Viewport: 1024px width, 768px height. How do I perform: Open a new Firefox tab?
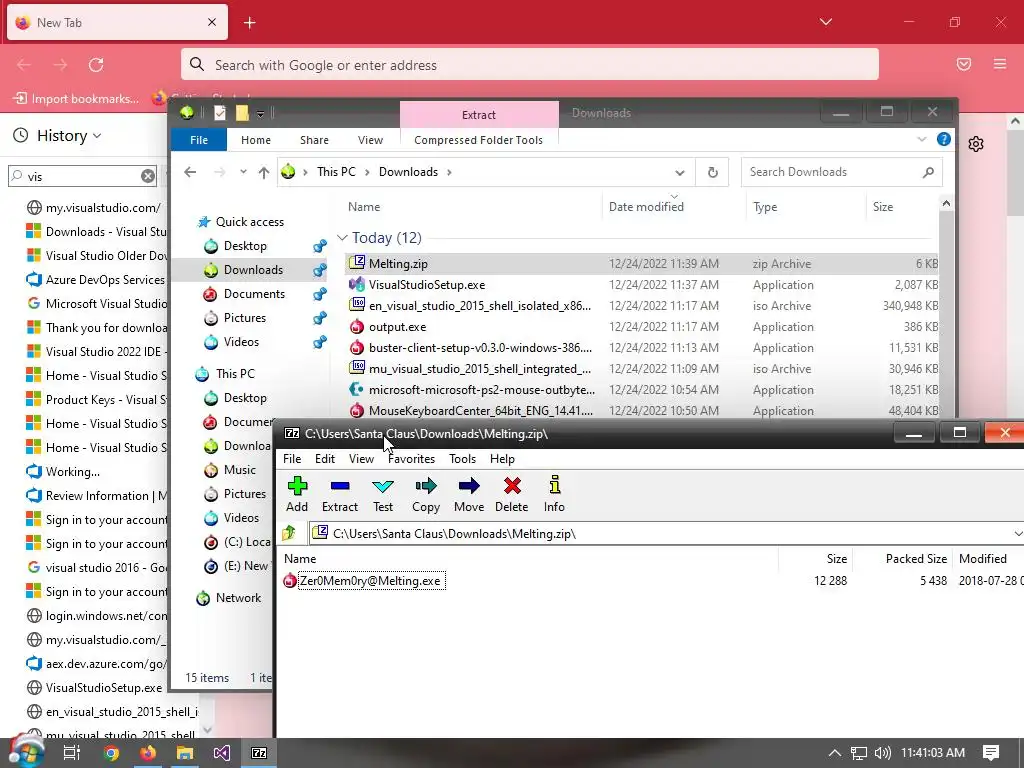click(x=249, y=23)
